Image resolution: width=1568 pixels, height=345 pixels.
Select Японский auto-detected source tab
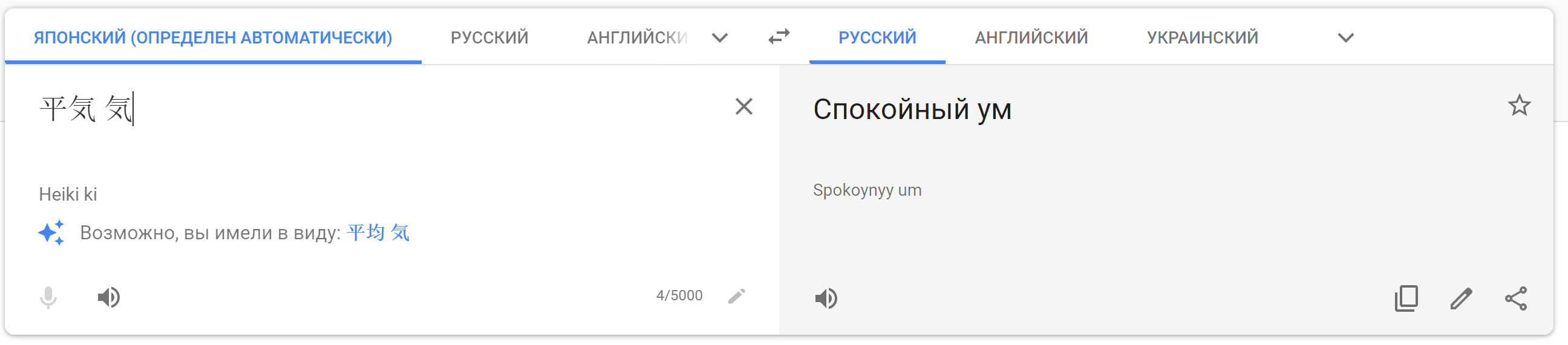click(212, 37)
